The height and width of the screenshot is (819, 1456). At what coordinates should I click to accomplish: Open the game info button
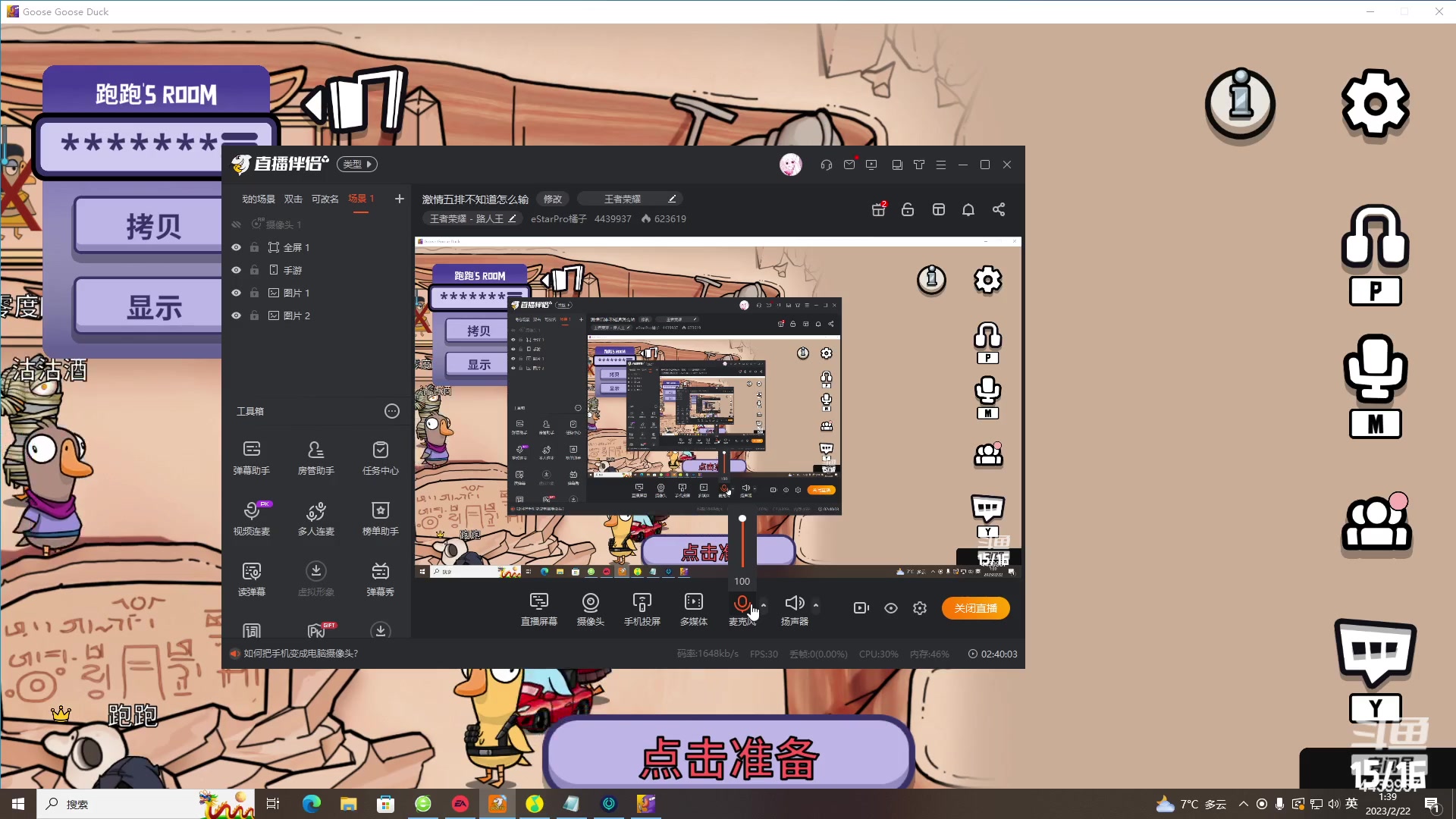tap(1241, 105)
